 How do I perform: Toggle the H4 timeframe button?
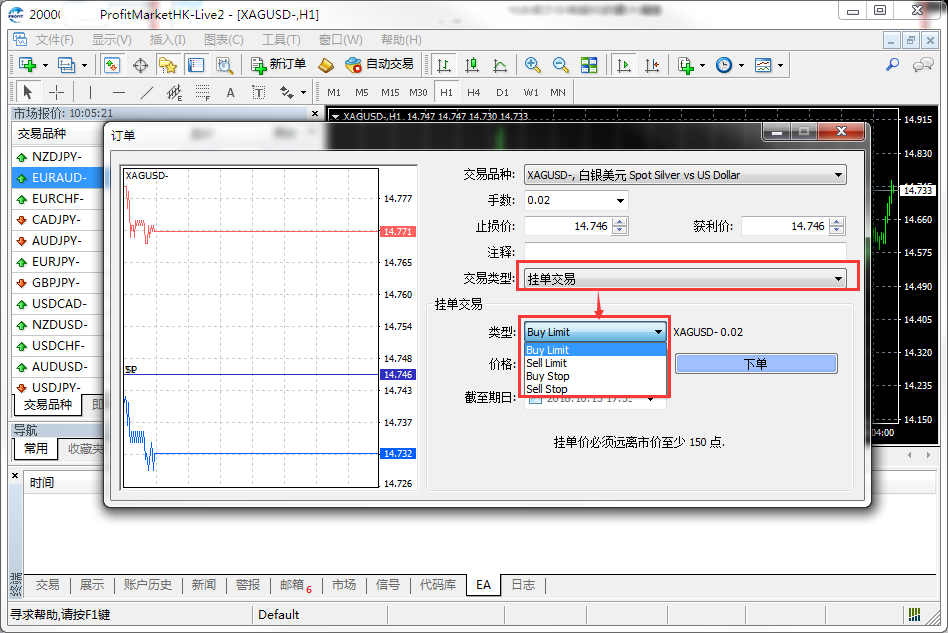point(474,92)
